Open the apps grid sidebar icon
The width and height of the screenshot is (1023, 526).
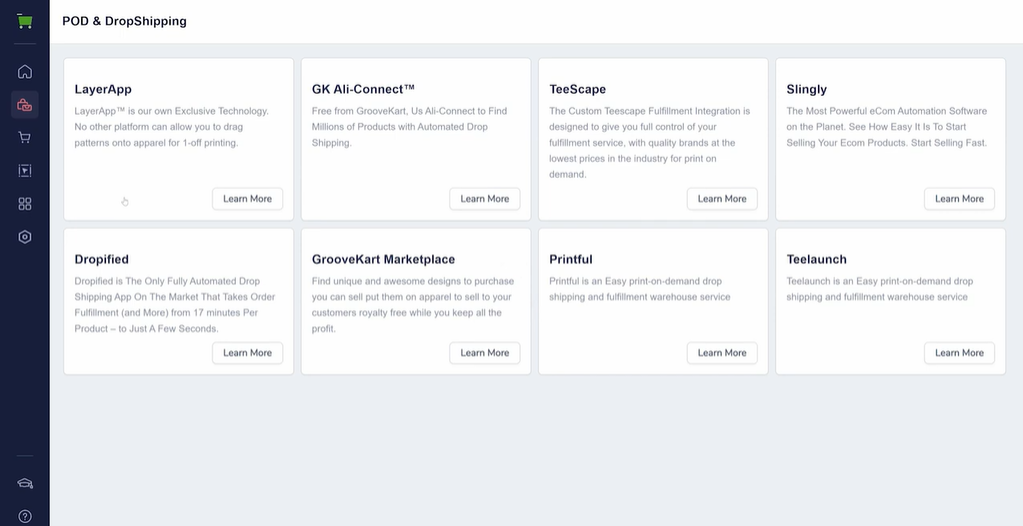pos(25,204)
